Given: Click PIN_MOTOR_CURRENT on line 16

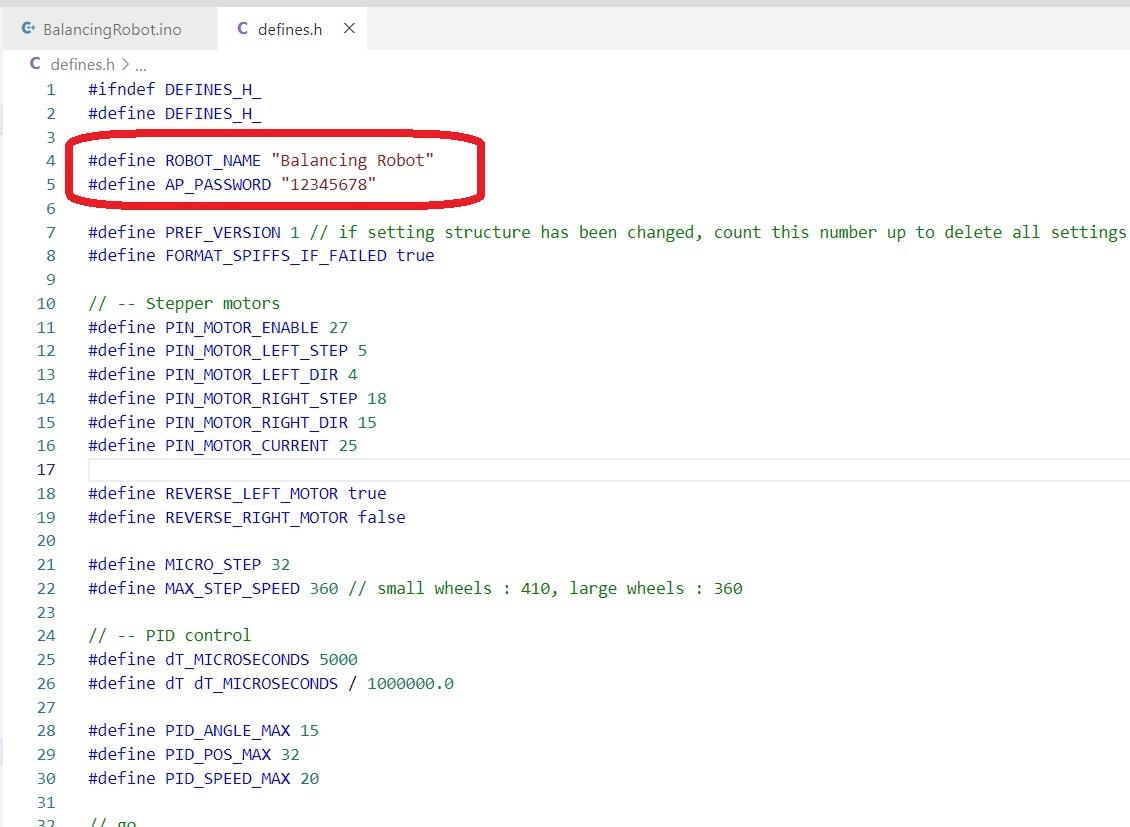Looking at the screenshot, I should [x=246, y=445].
